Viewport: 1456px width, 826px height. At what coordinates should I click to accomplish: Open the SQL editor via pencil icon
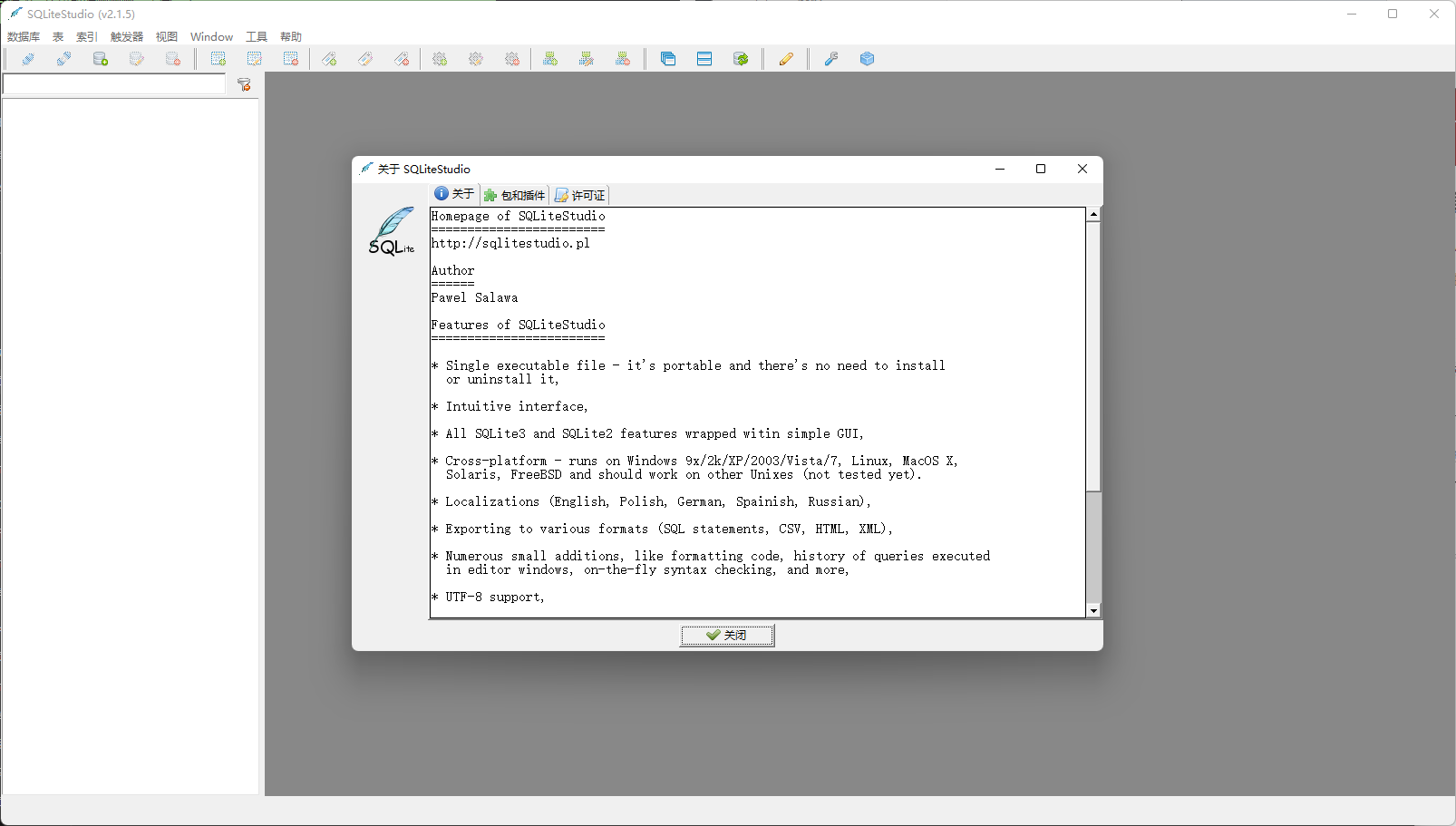click(x=786, y=59)
